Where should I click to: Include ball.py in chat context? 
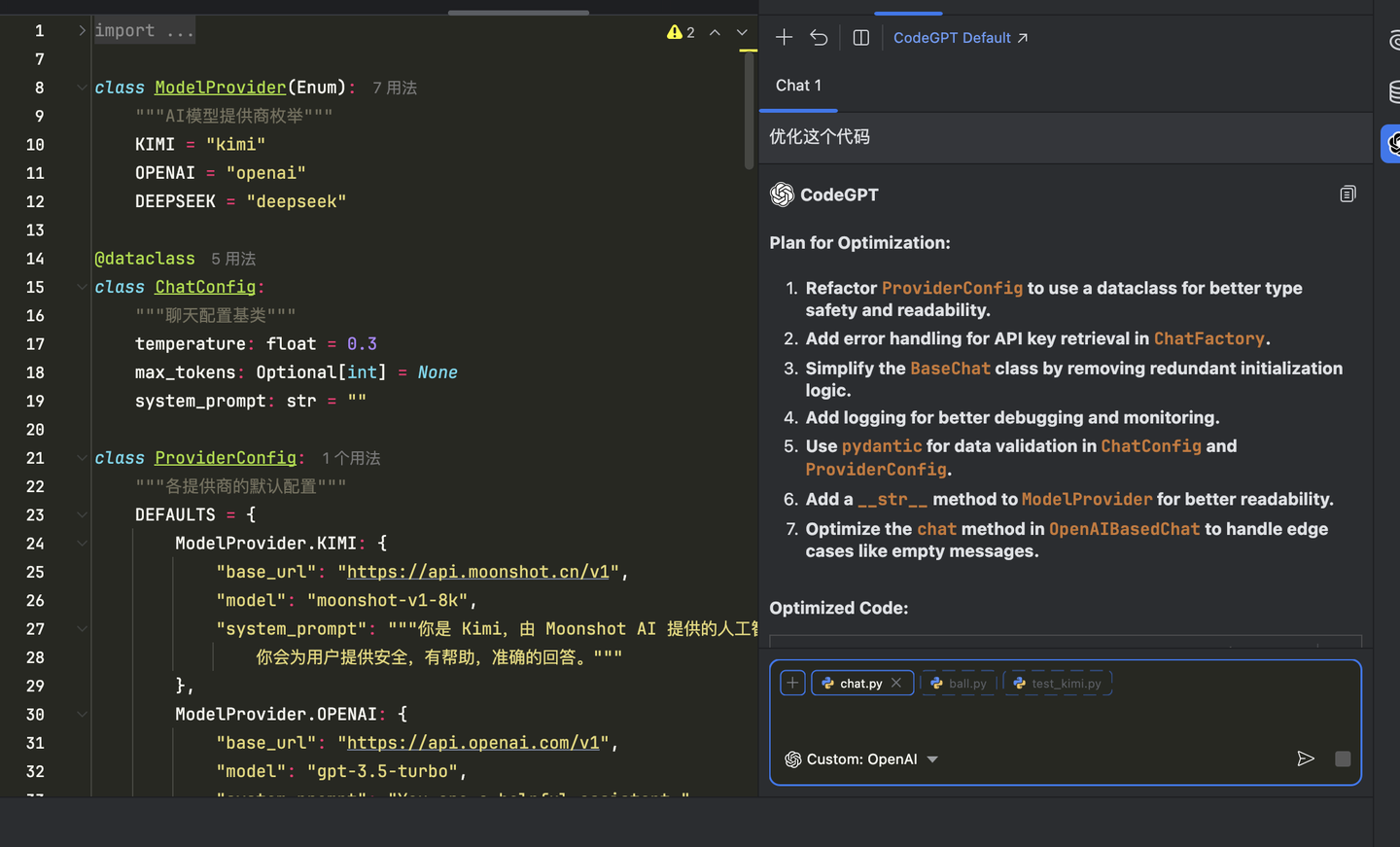(959, 684)
